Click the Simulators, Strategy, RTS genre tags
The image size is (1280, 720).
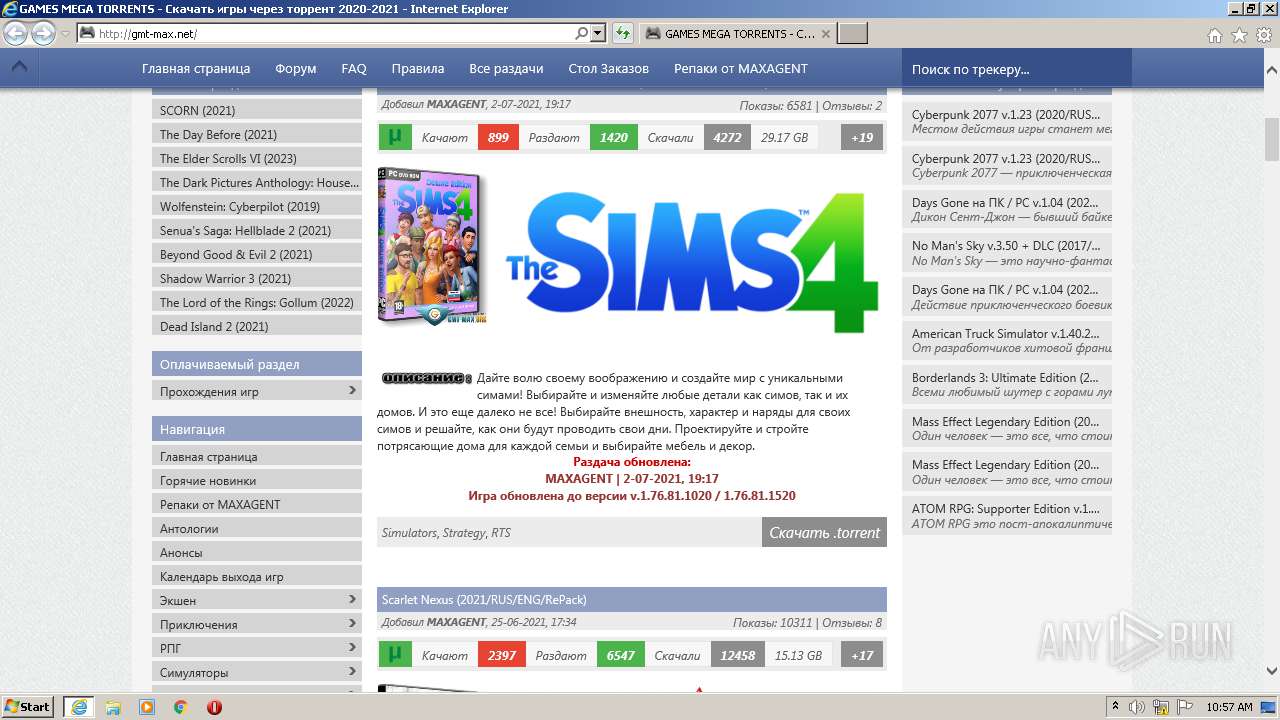click(446, 533)
